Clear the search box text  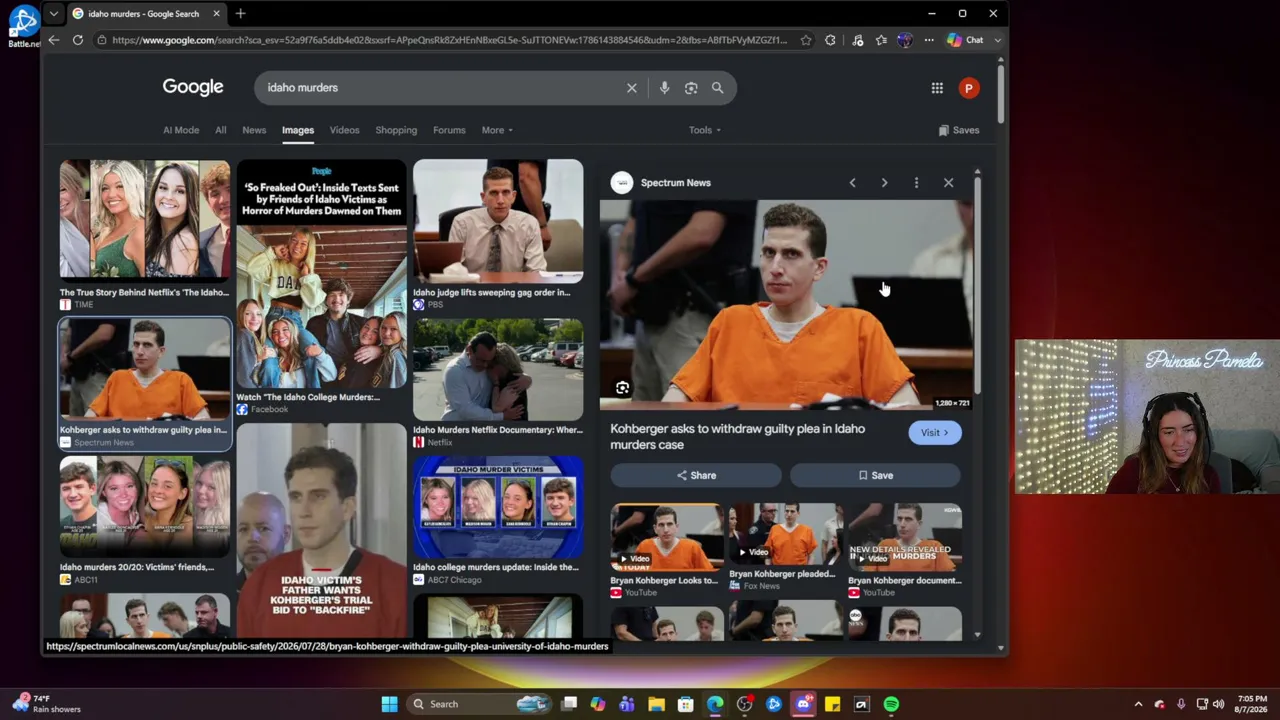(632, 88)
